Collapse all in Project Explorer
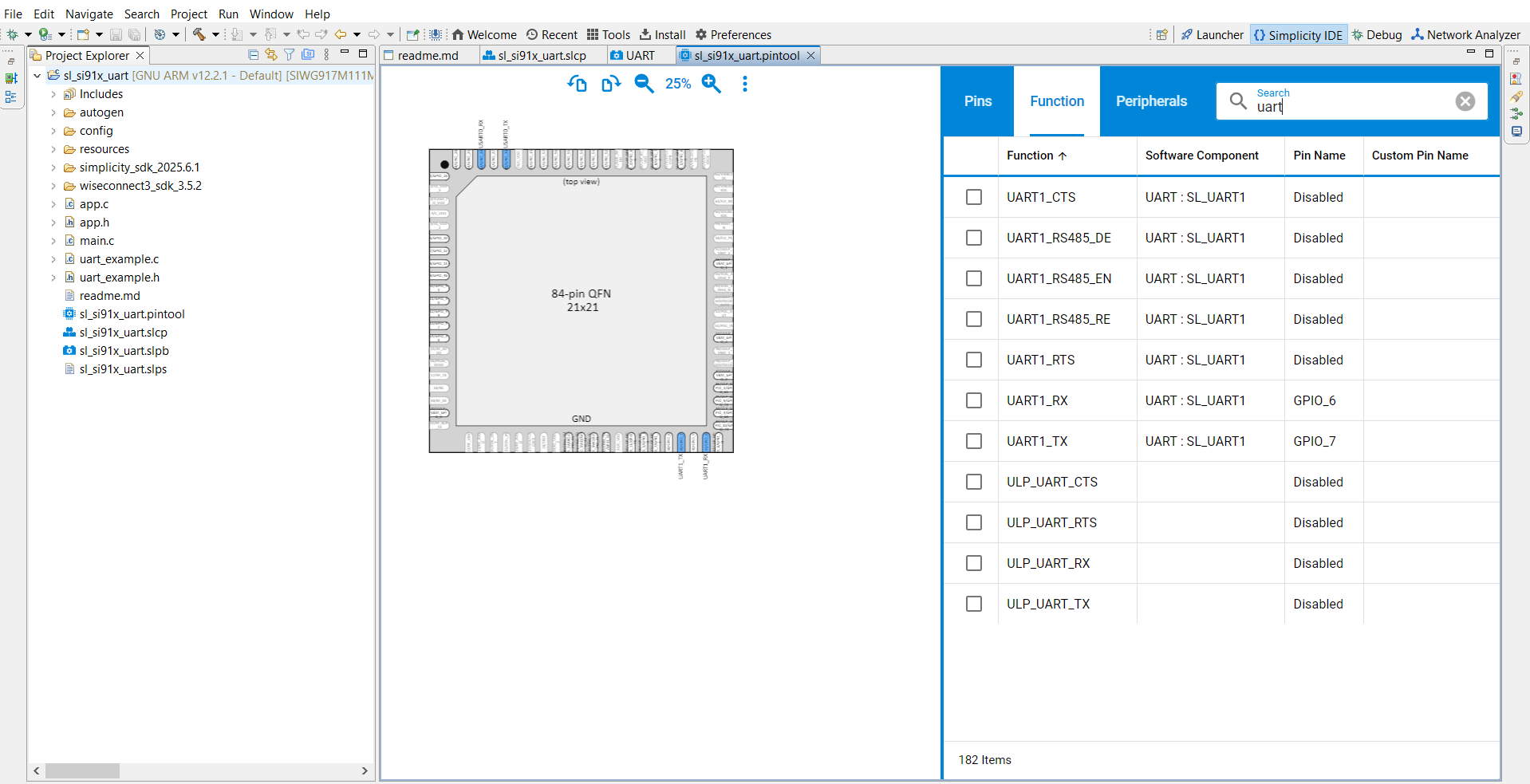Screen dimensions: 1530x784 pyautogui.click(x=253, y=55)
